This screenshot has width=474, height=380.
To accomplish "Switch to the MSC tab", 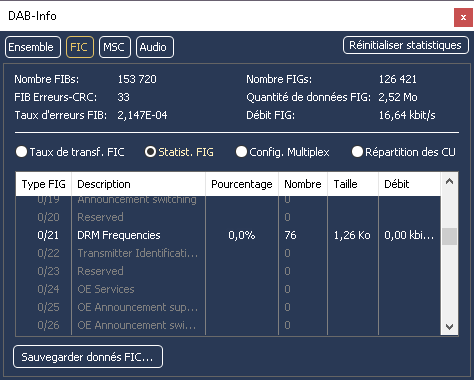I will point(115,47).
